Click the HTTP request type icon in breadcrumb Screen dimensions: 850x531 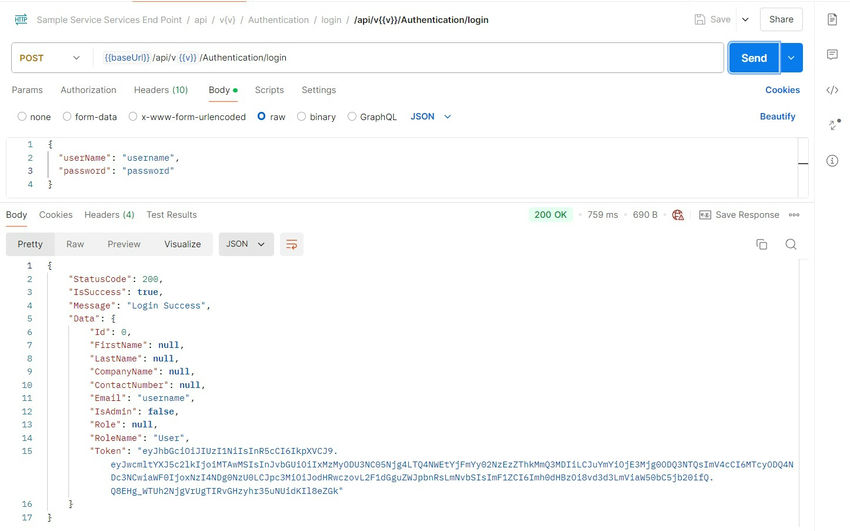coord(21,20)
